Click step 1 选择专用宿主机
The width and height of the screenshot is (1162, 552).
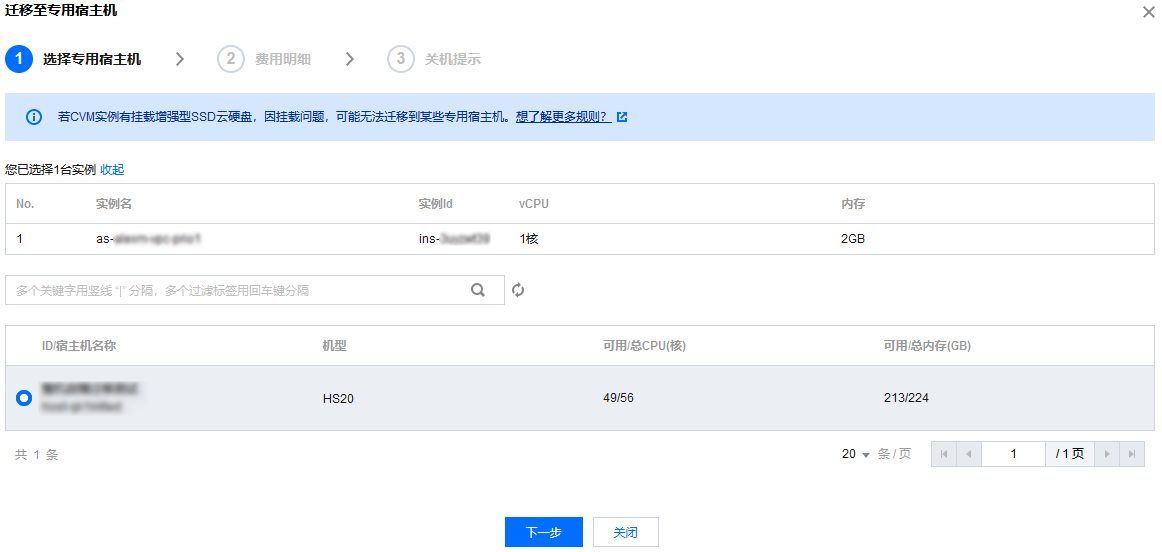73,59
